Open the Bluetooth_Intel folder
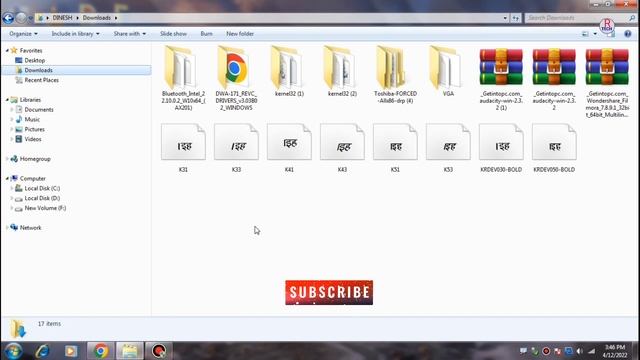This screenshot has width=640, height=360. point(183,78)
